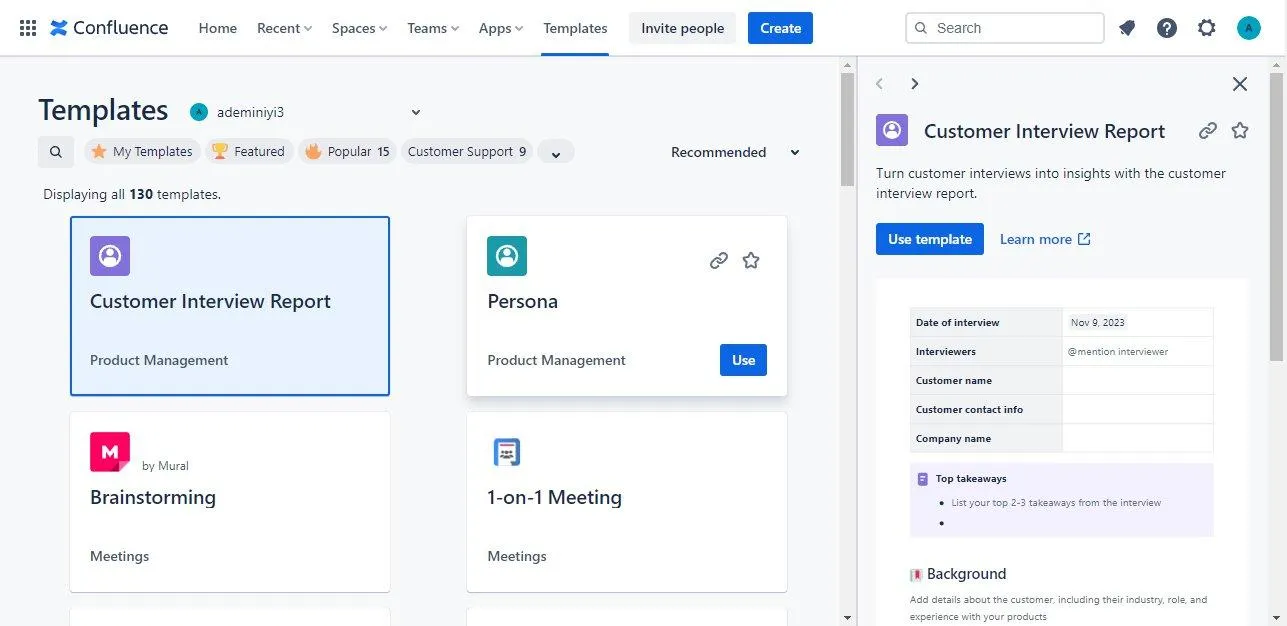Image resolution: width=1287 pixels, height=626 pixels.
Task: Open the Learn more link
Action: tap(1045, 239)
